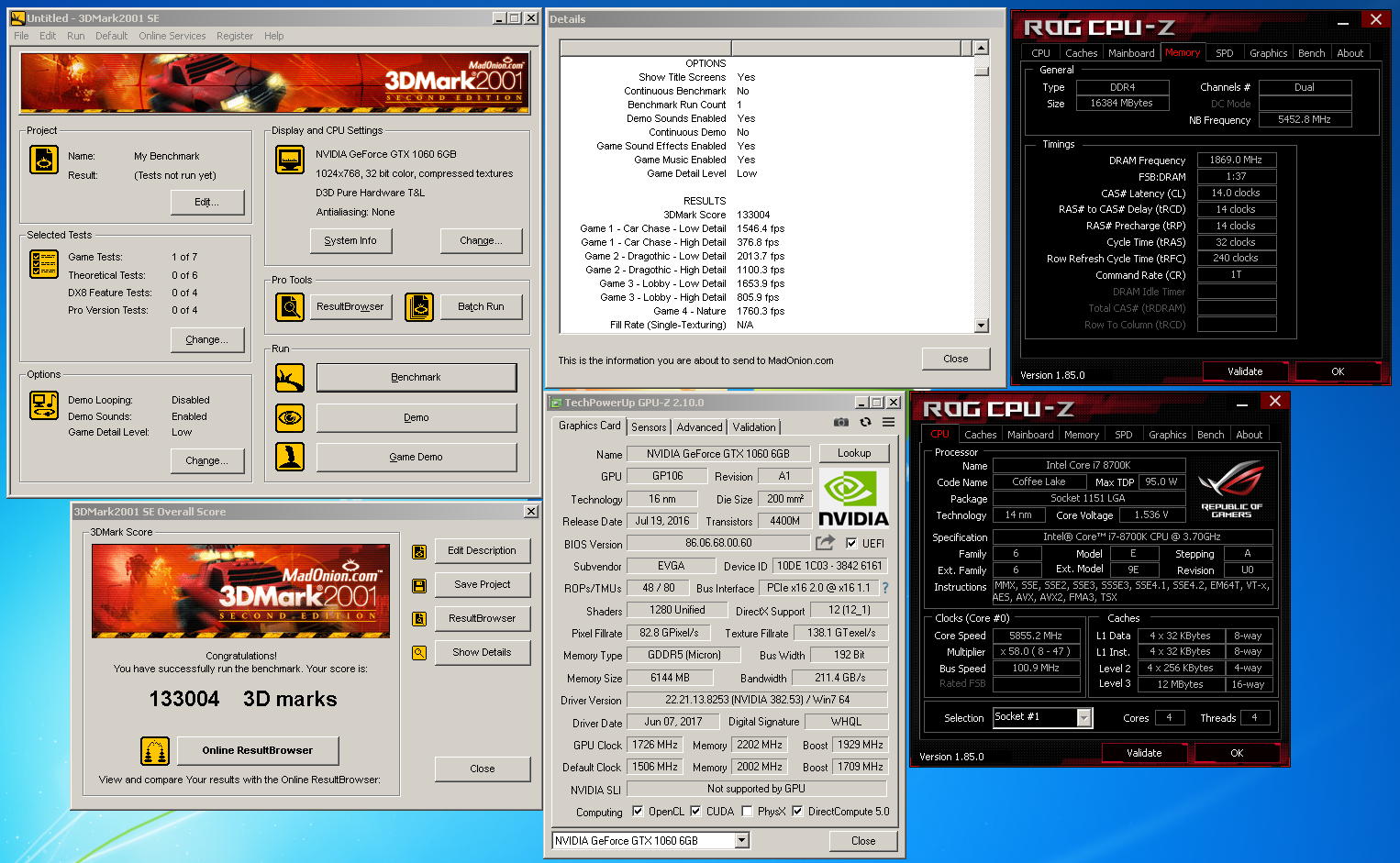
Task: Open the GPU-Z hamburger menu
Action: tap(889, 423)
